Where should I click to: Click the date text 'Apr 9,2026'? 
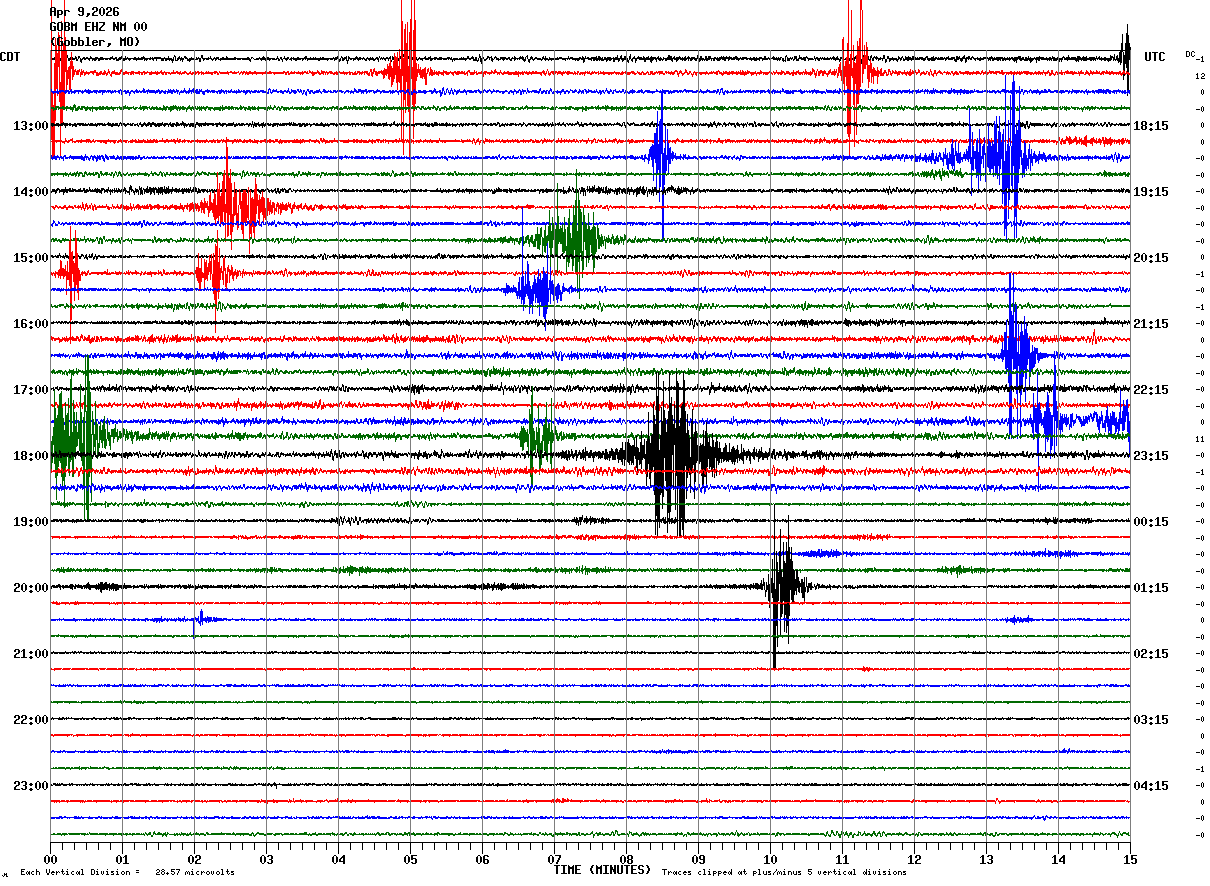(84, 12)
